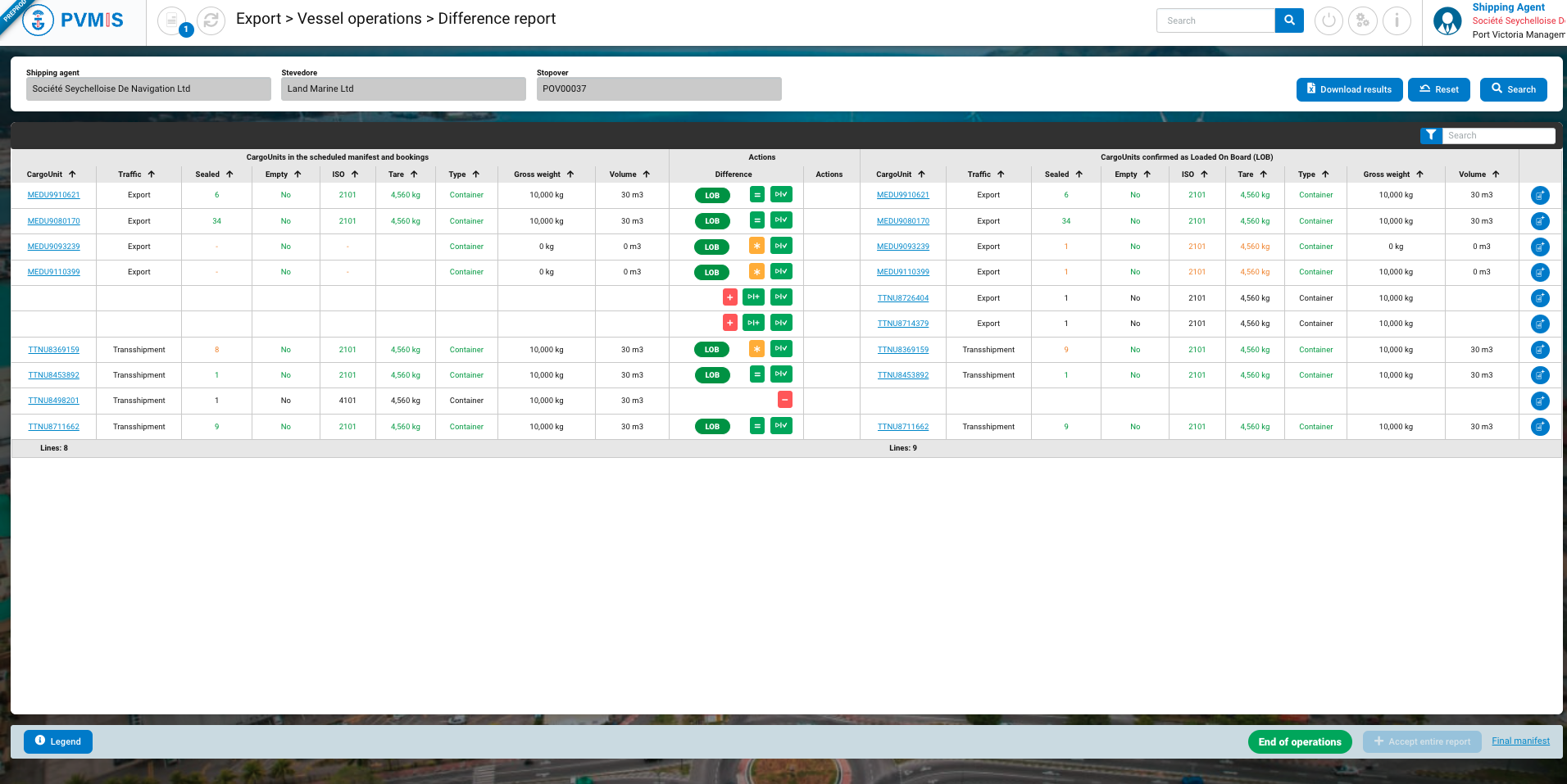The image size is (1567, 784).
Task: Open the documents icon with badge 1
Action: (172, 21)
